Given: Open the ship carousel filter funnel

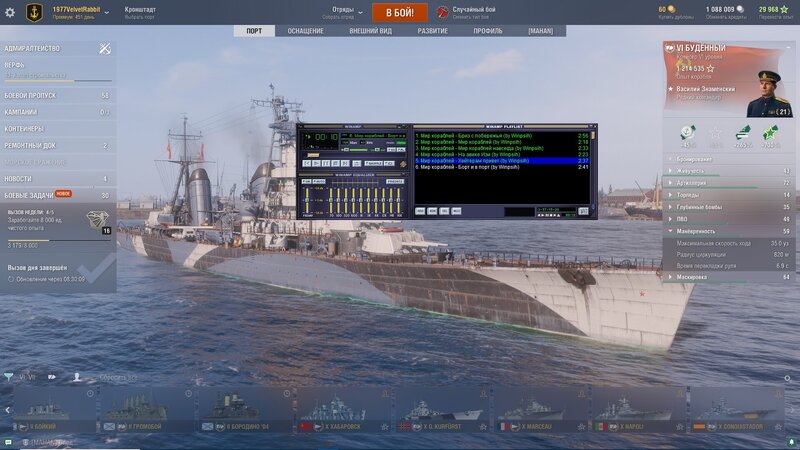Looking at the screenshot, I should click(9, 377).
